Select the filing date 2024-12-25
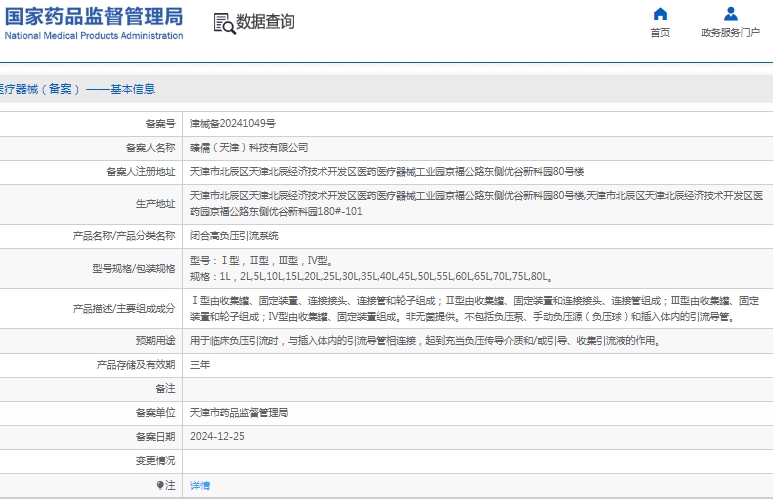The height and width of the screenshot is (504, 773). click(x=217, y=436)
